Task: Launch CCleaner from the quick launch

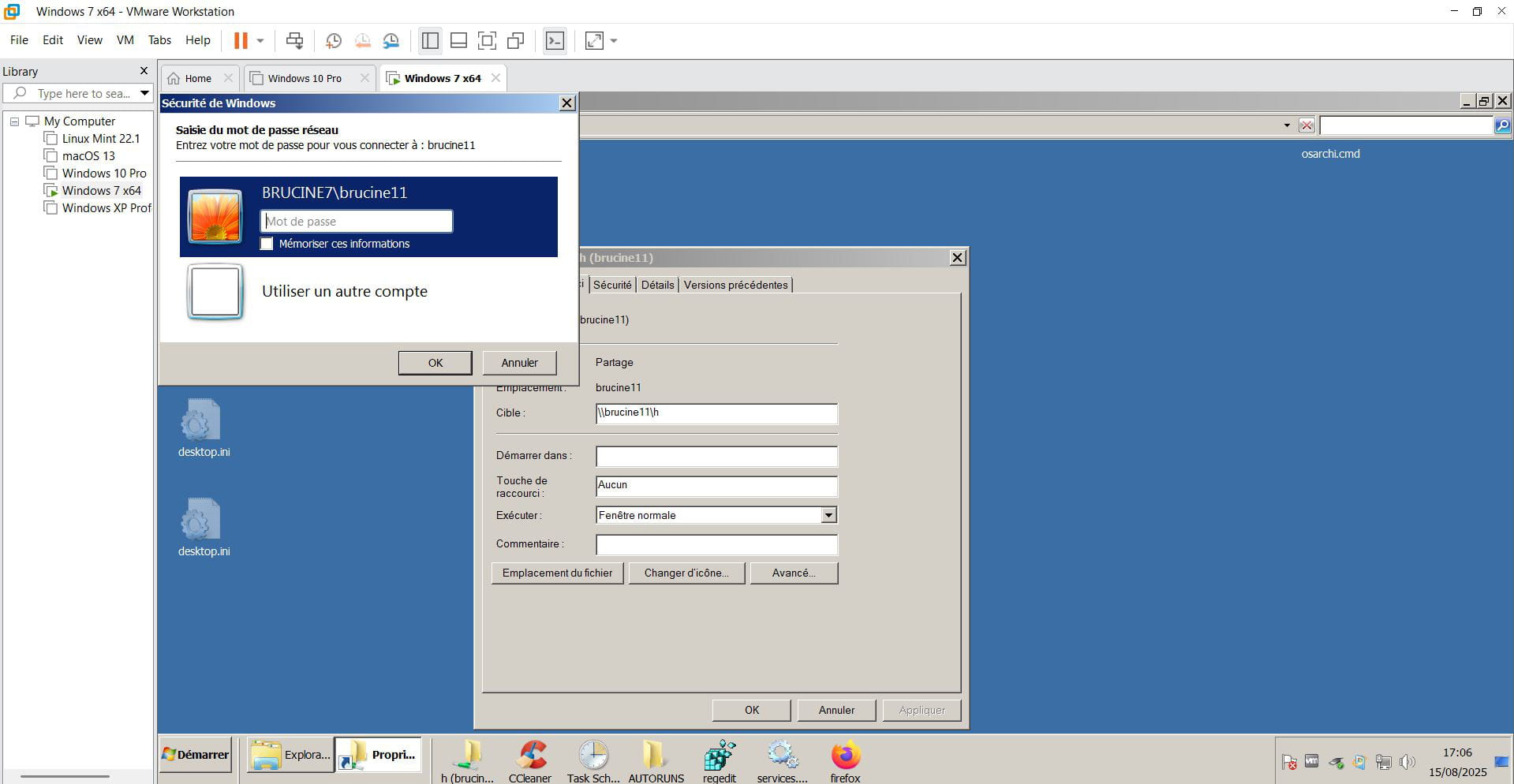Action: [x=530, y=761]
